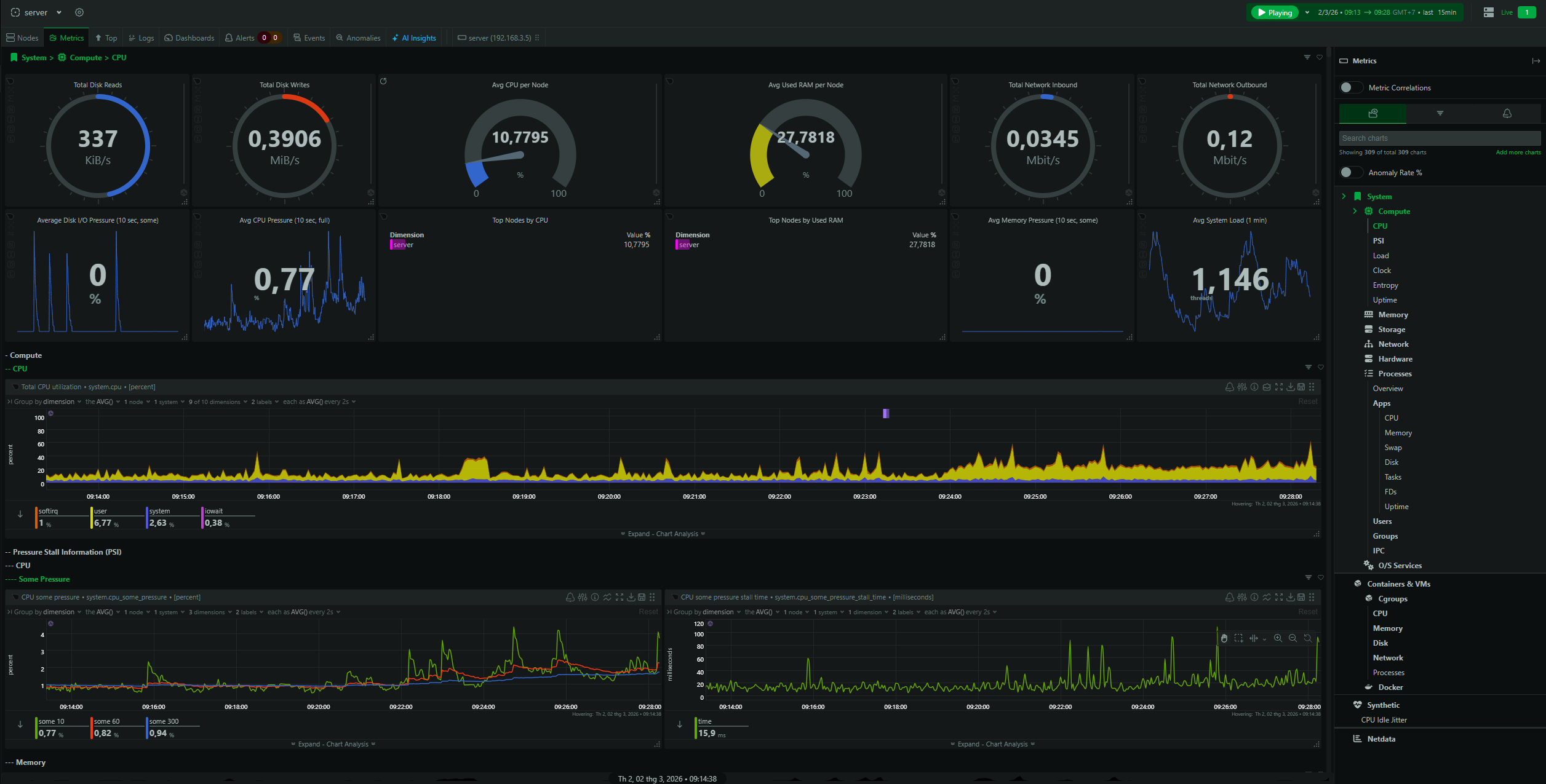The width and height of the screenshot is (1546, 784).
Task: Turn on the Anomaly Rate % toggle
Action: pyautogui.click(x=1350, y=173)
